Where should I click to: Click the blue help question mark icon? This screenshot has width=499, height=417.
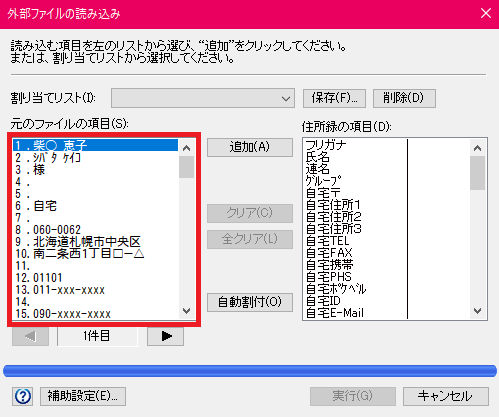(23, 396)
